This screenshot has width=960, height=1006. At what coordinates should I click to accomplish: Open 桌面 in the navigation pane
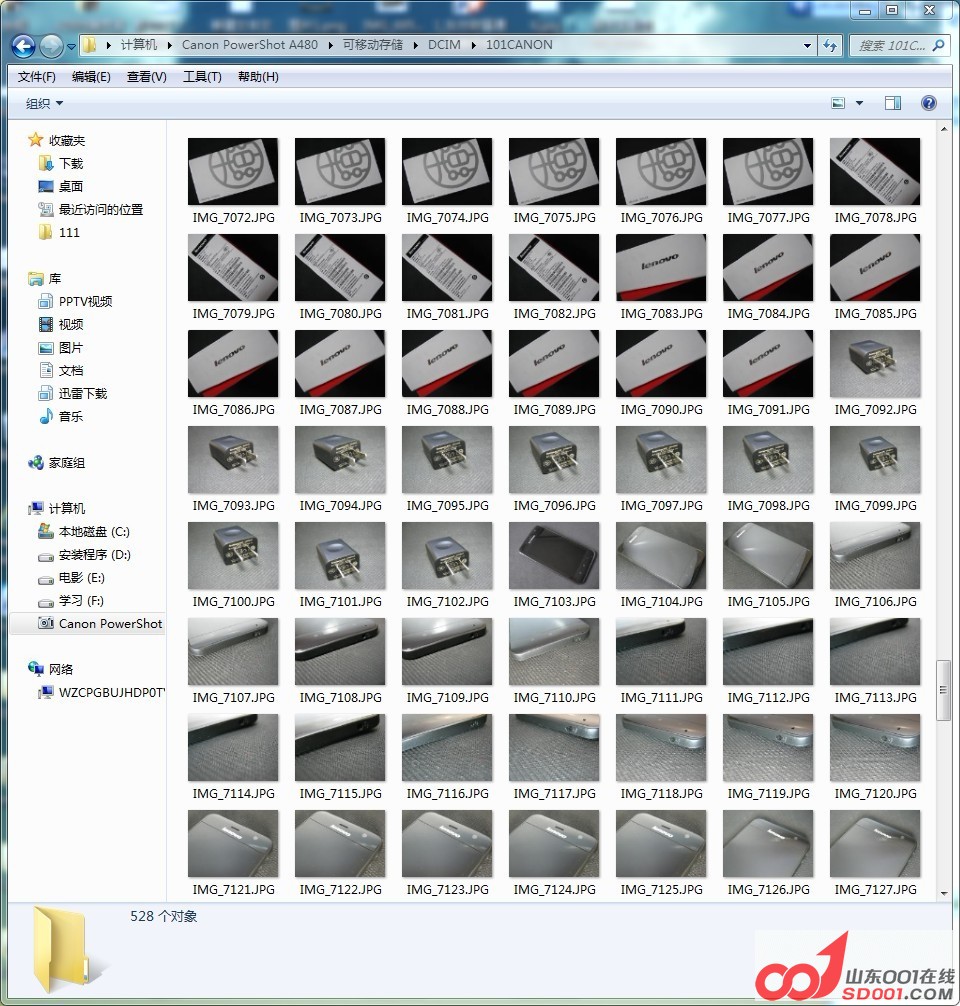tap(71, 187)
